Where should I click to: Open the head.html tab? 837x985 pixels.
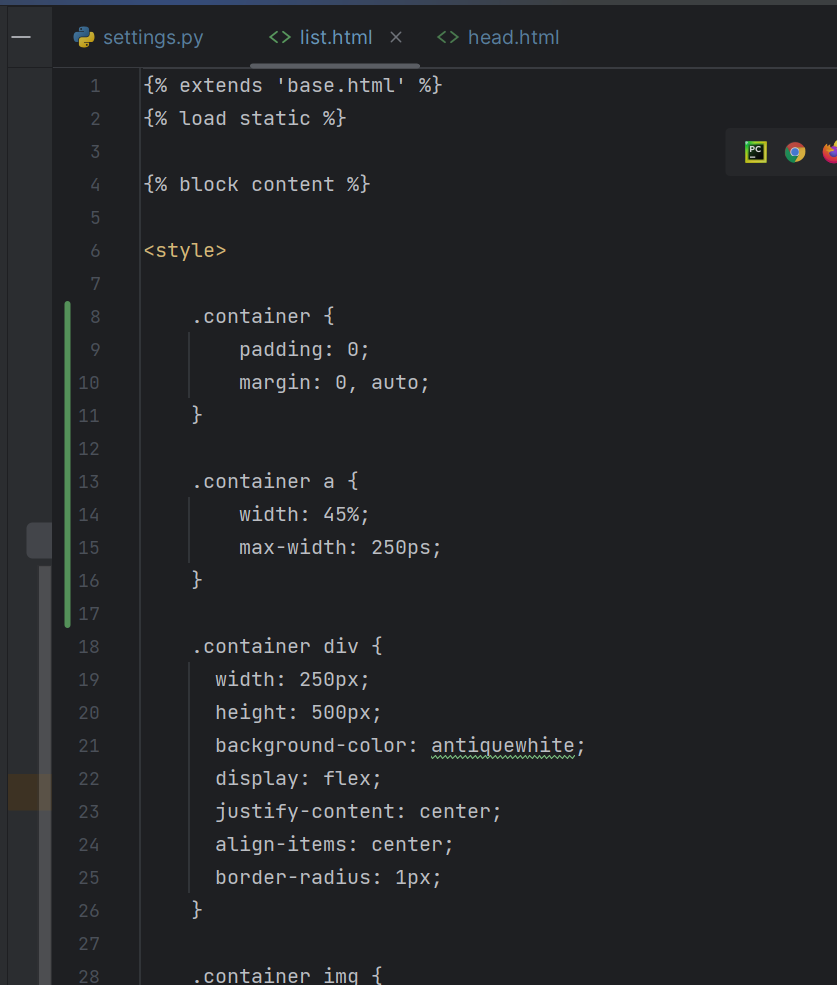[x=498, y=38]
